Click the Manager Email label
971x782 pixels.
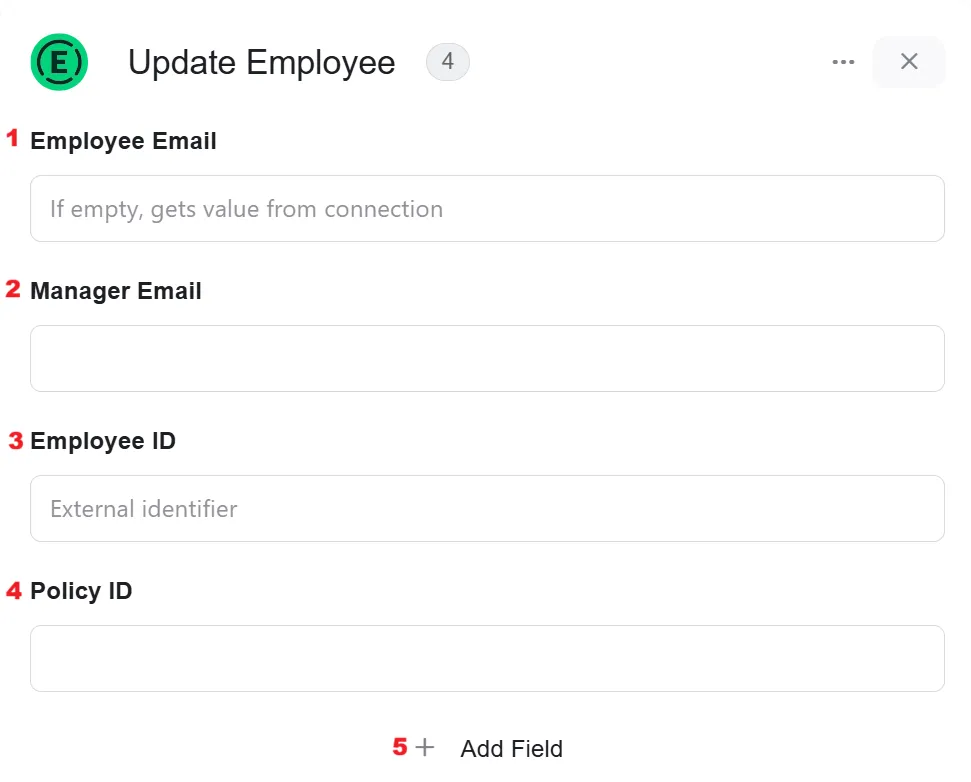[116, 291]
